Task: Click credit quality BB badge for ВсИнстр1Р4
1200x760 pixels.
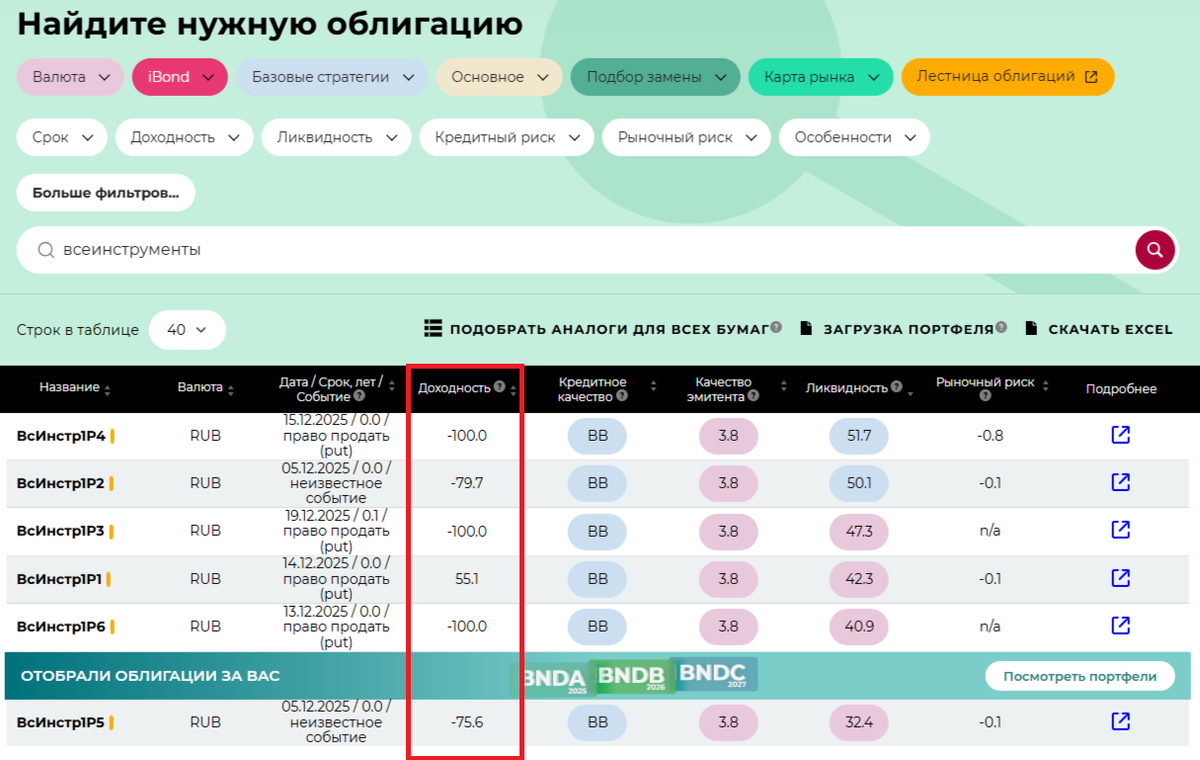Action: [x=598, y=436]
